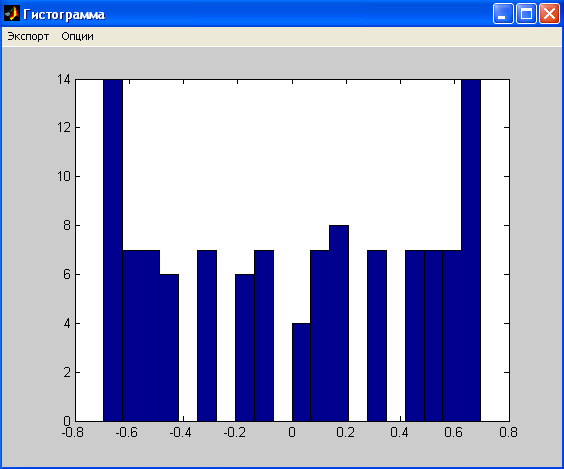This screenshot has height=469, width=564.
Task: Select the height 6 bar near x = -0.2
Action: click(245, 347)
